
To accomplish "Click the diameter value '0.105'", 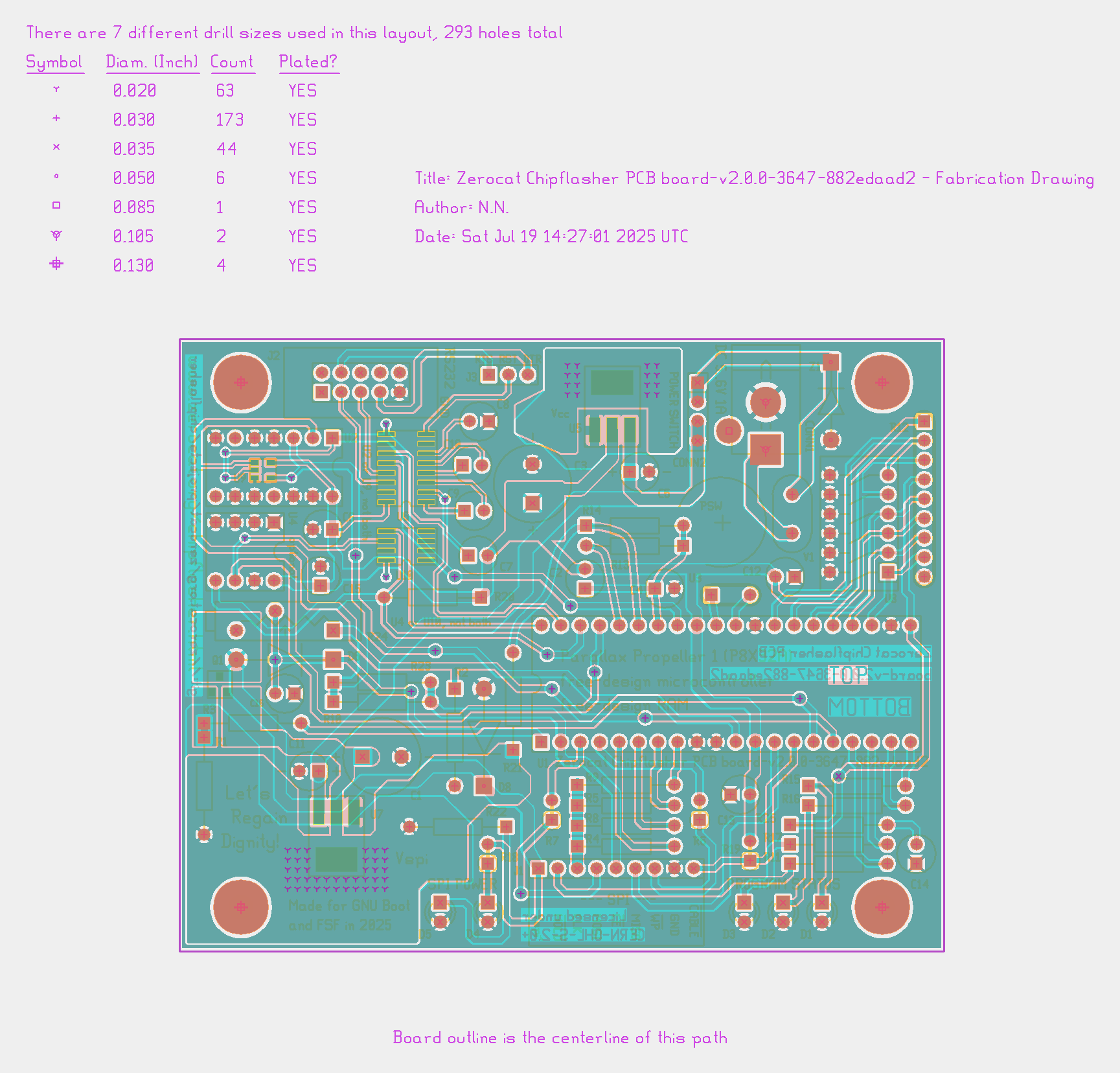I will click(133, 237).
